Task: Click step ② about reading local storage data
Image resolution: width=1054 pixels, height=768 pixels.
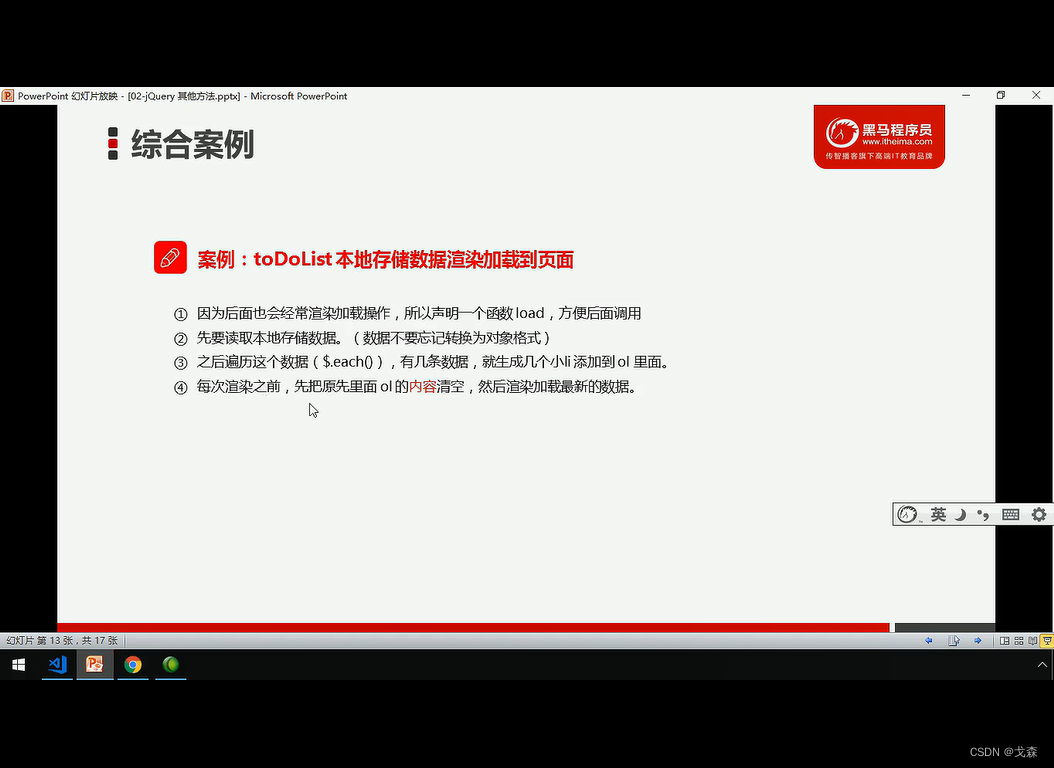Action: (x=362, y=338)
